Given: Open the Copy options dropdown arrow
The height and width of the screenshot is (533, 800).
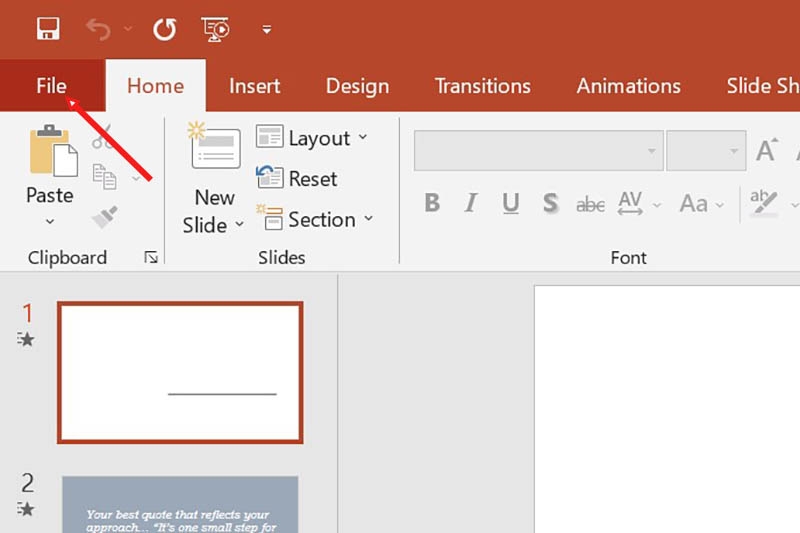Looking at the screenshot, I should (x=136, y=178).
